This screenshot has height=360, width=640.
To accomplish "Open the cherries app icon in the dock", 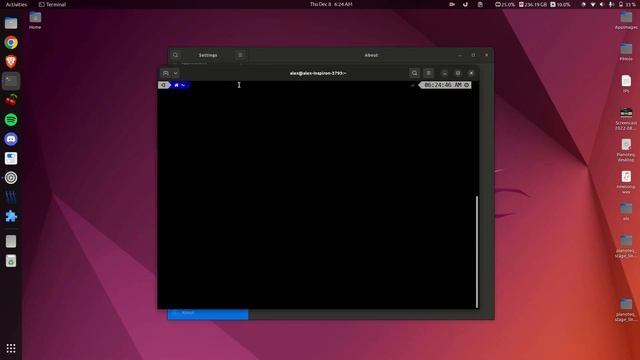I will (11, 100).
